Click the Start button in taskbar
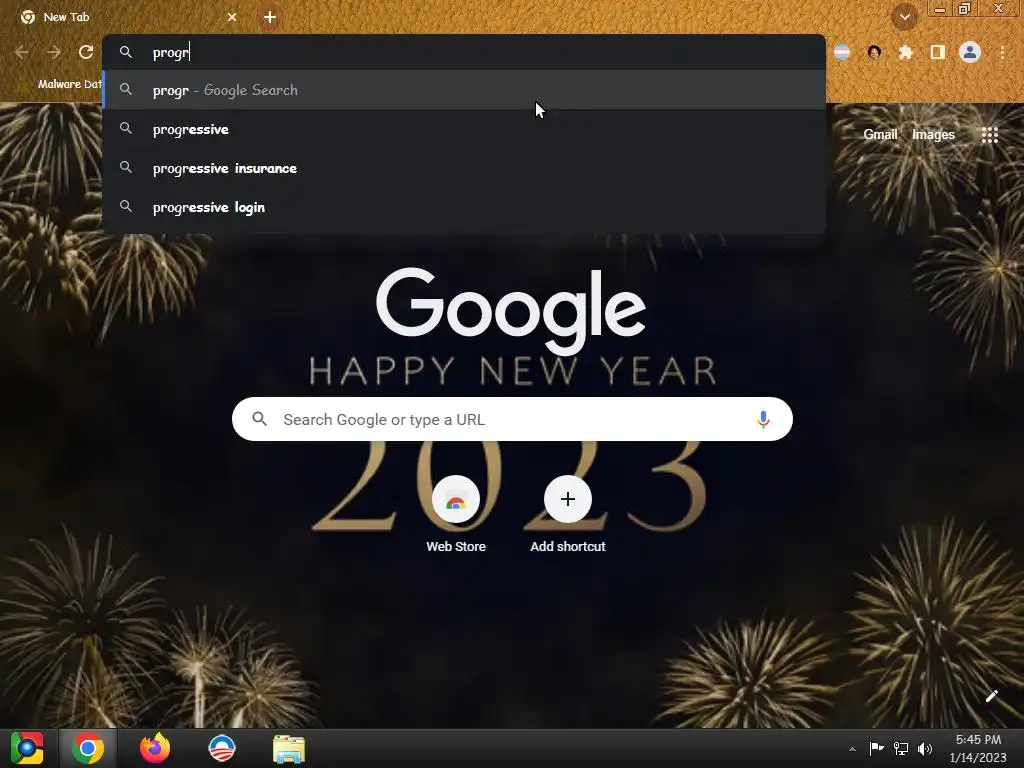The image size is (1024, 768). point(27,748)
